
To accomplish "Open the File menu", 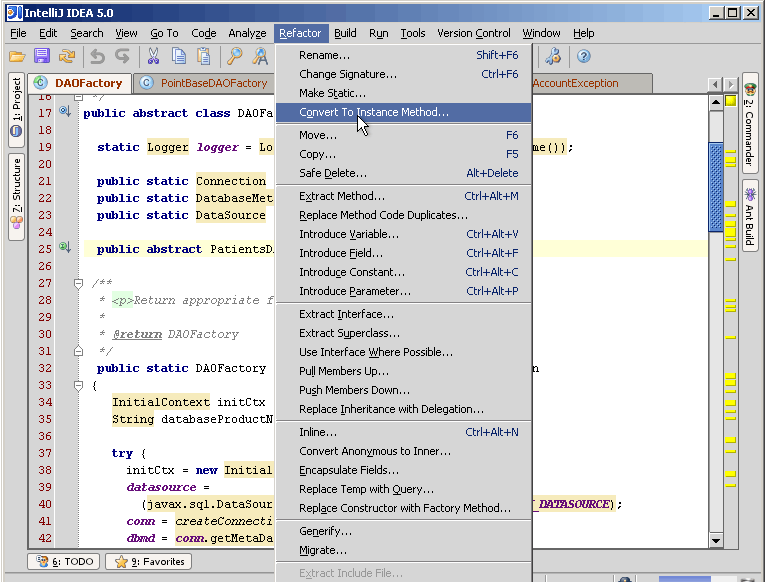I will click(19, 33).
